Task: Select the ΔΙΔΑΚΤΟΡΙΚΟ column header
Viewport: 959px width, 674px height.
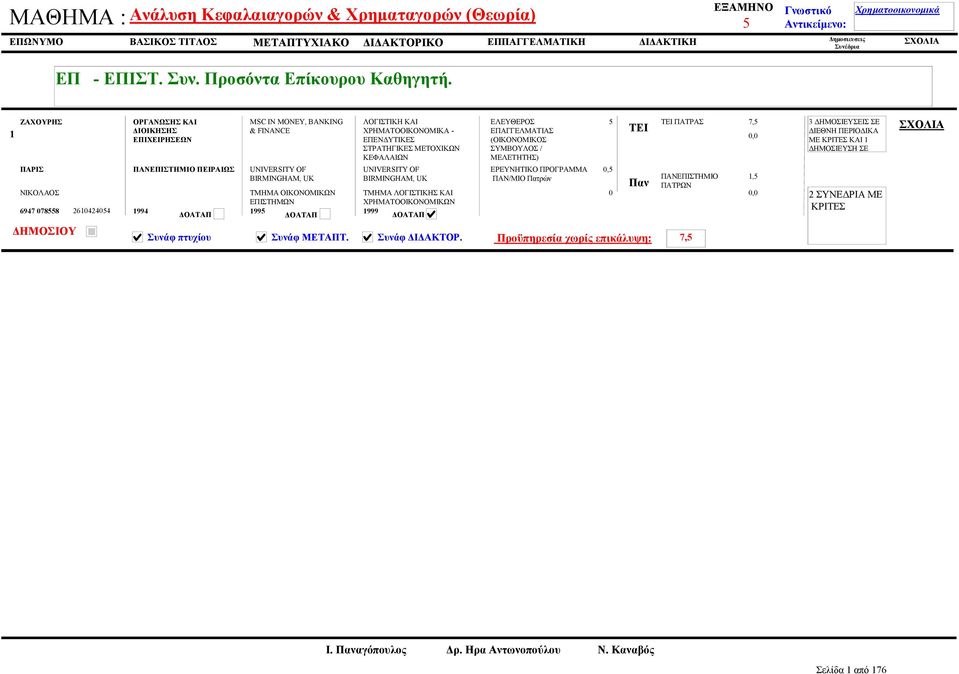Action: (403, 43)
